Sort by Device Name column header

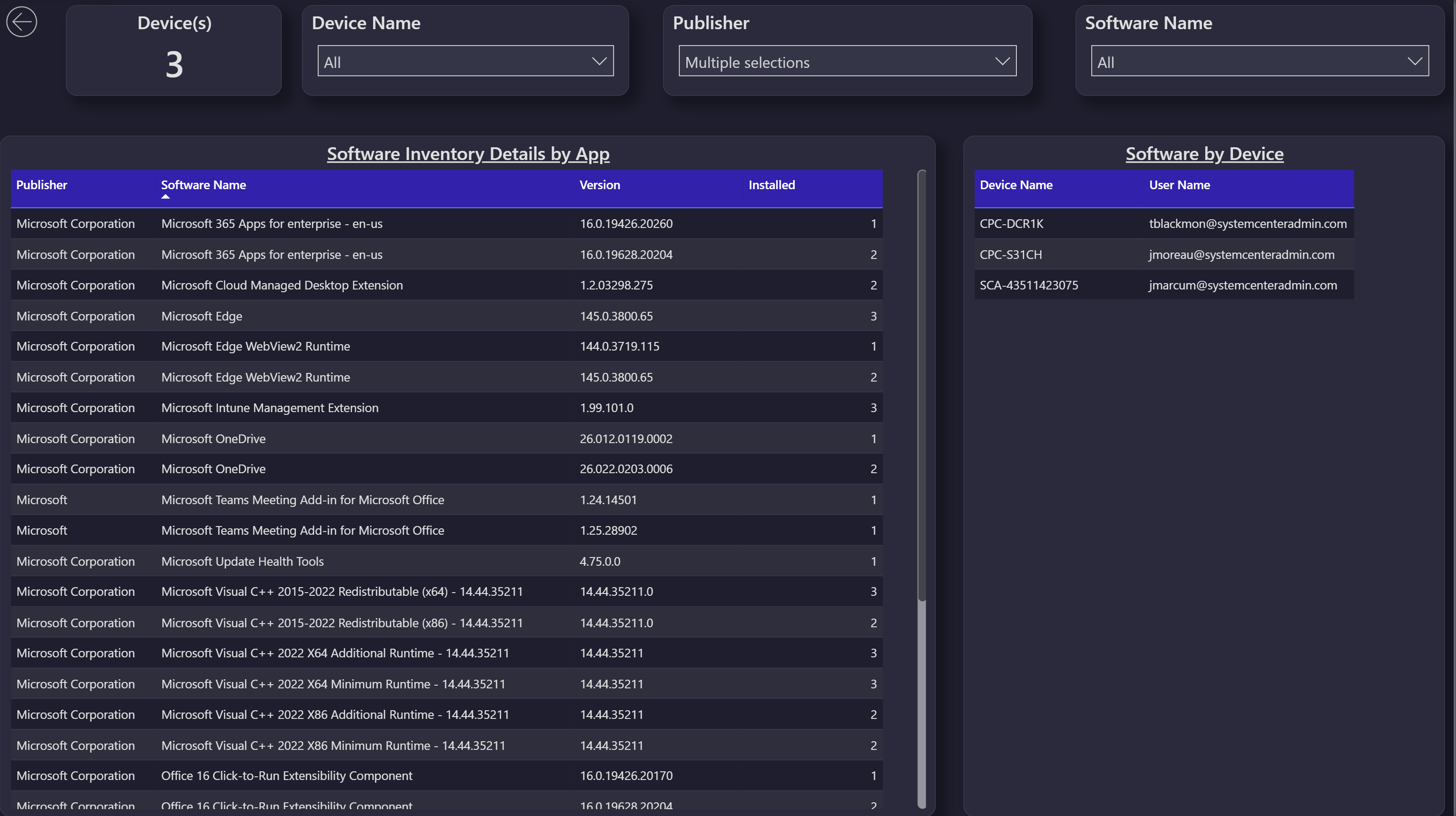click(1016, 185)
